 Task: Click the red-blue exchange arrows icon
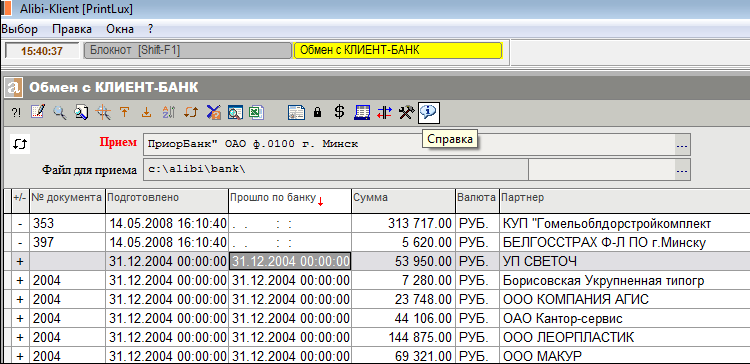click(x=385, y=113)
